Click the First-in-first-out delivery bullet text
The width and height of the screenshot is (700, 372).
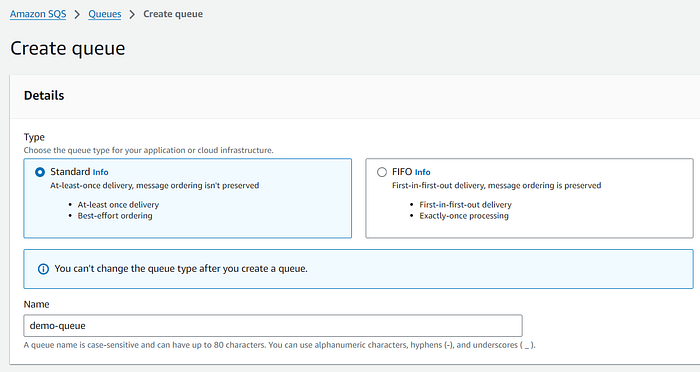pyautogui.click(x=465, y=205)
